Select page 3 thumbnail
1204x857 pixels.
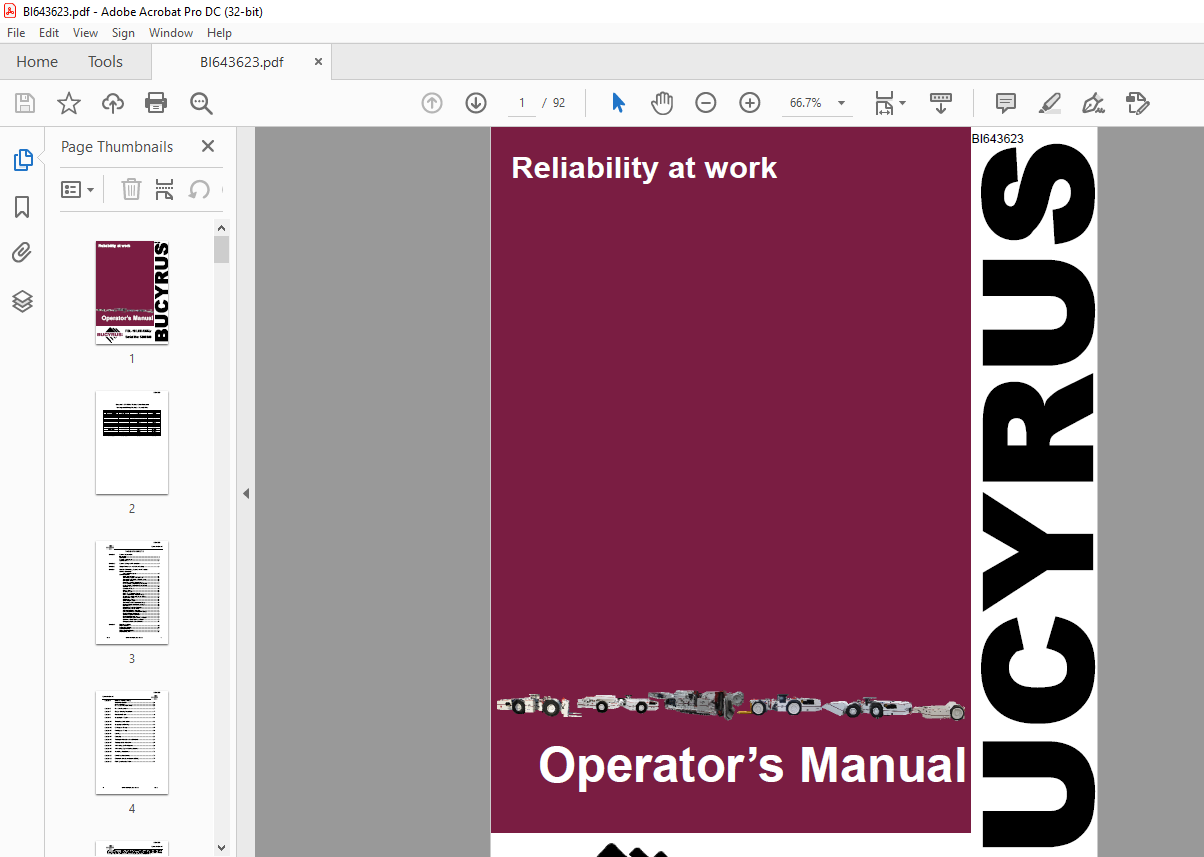coord(132,592)
